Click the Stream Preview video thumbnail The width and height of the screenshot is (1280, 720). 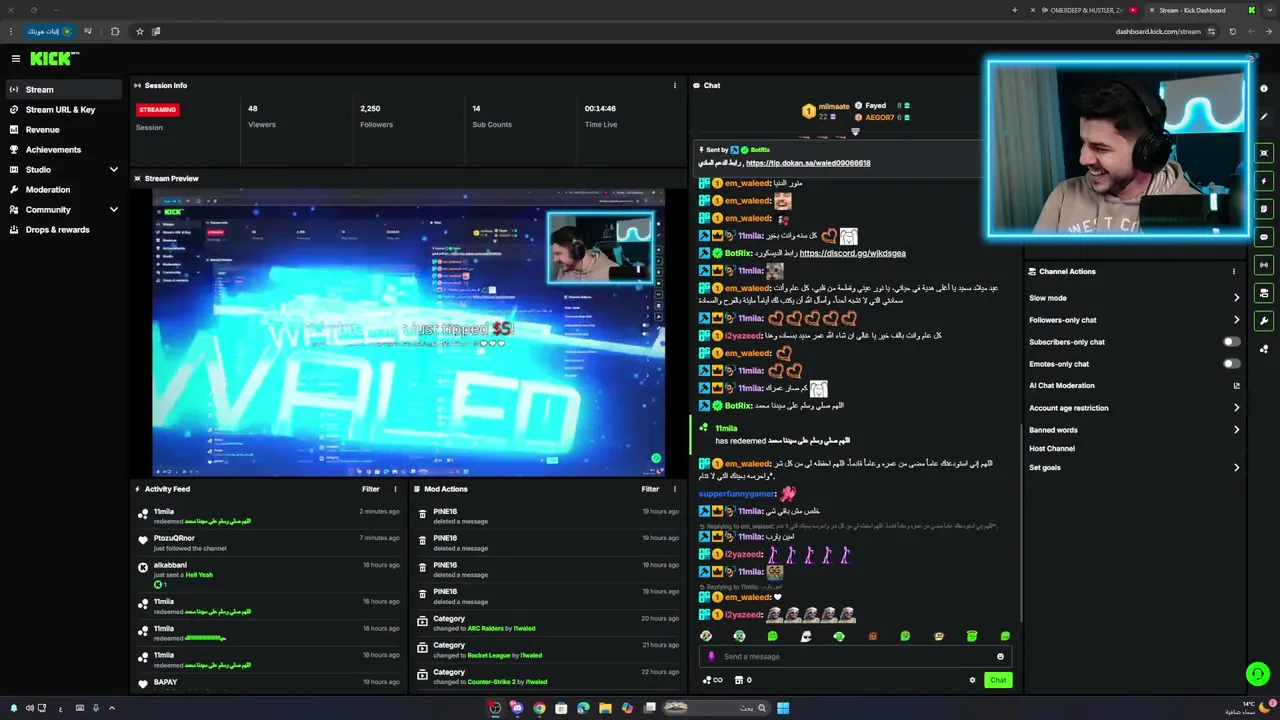click(408, 332)
